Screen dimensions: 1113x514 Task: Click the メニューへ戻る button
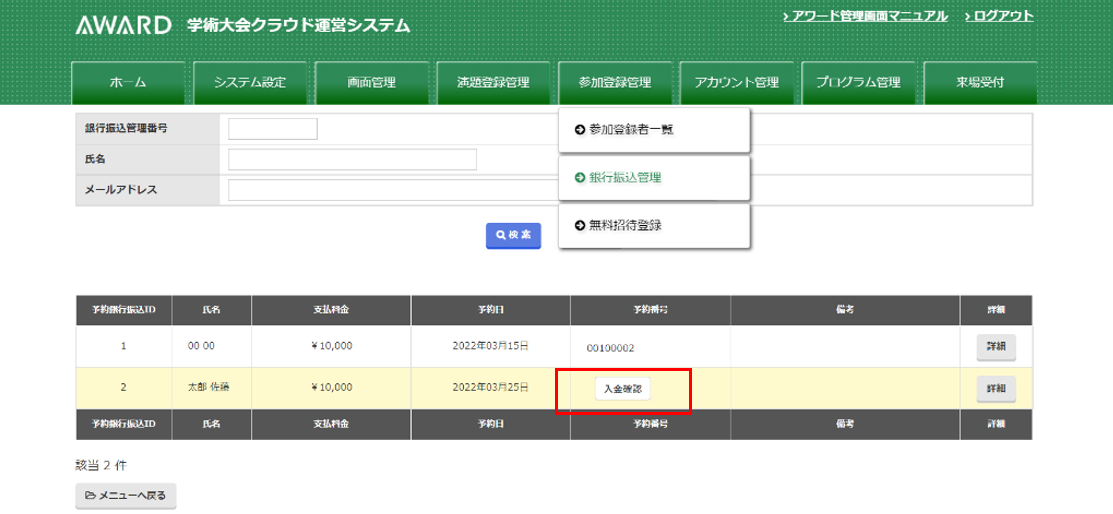click(126, 495)
